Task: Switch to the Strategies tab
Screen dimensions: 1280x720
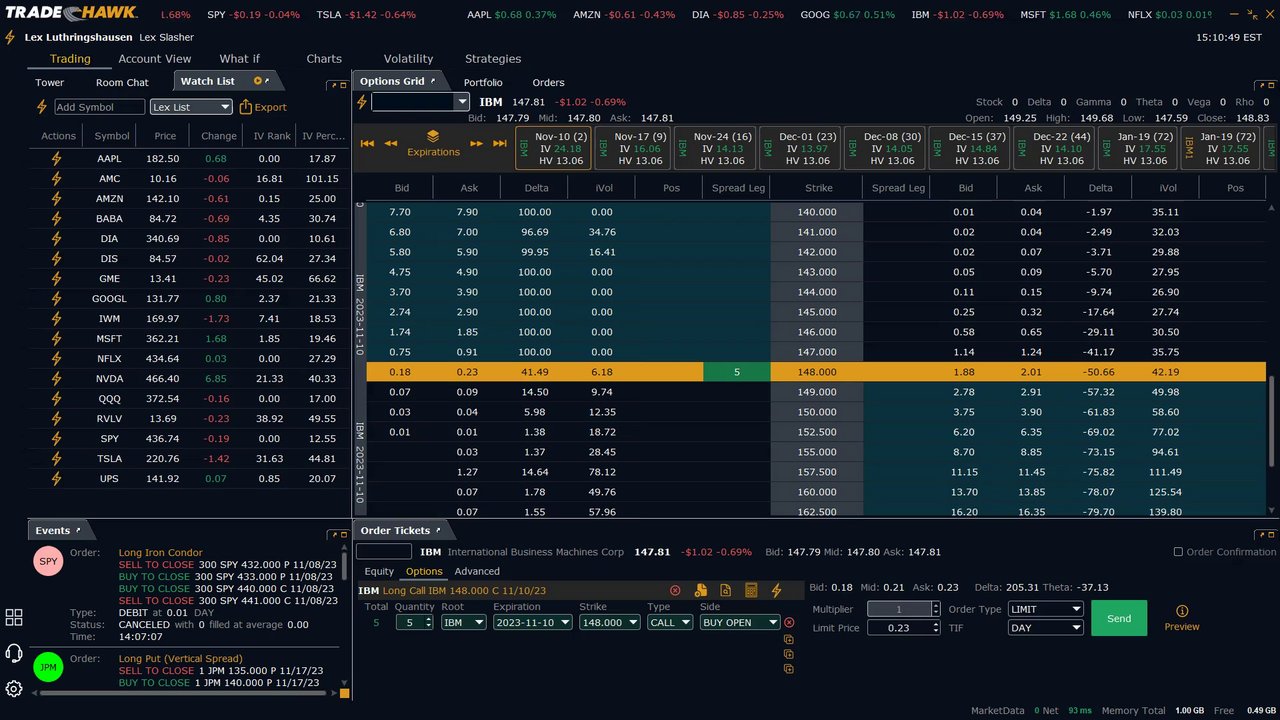Action: (493, 59)
